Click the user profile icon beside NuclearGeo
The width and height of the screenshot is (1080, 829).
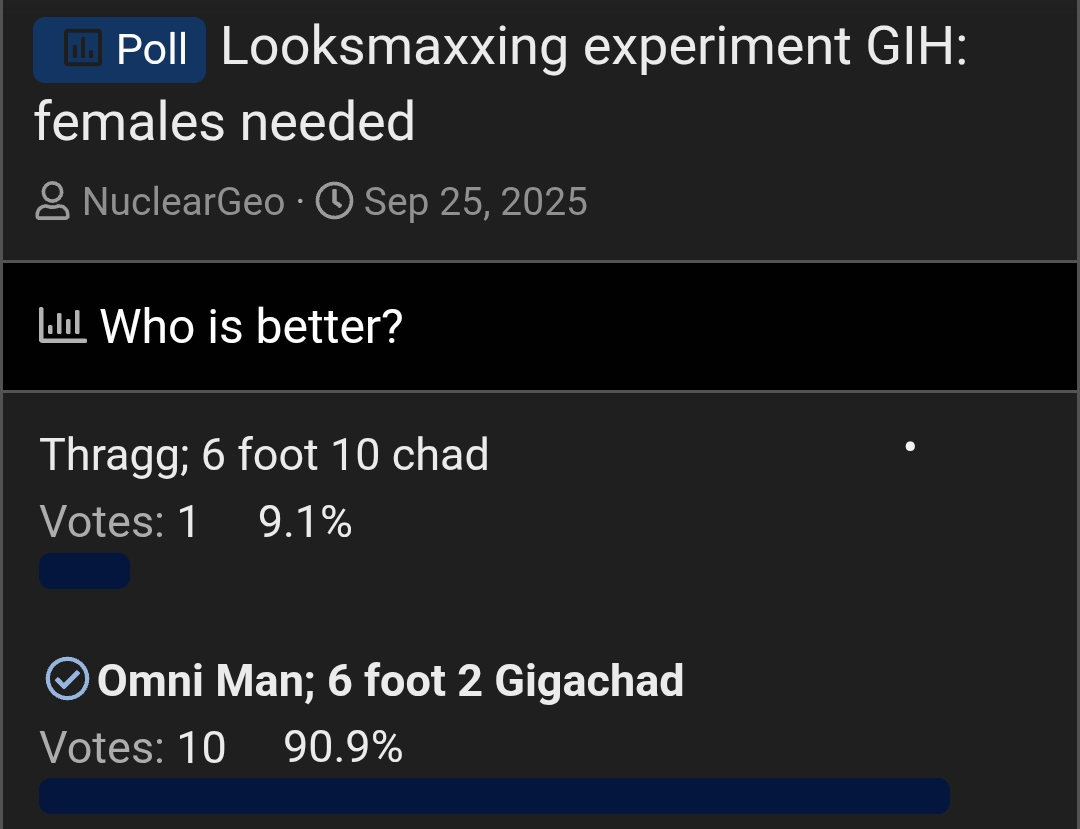tap(52, 203)
